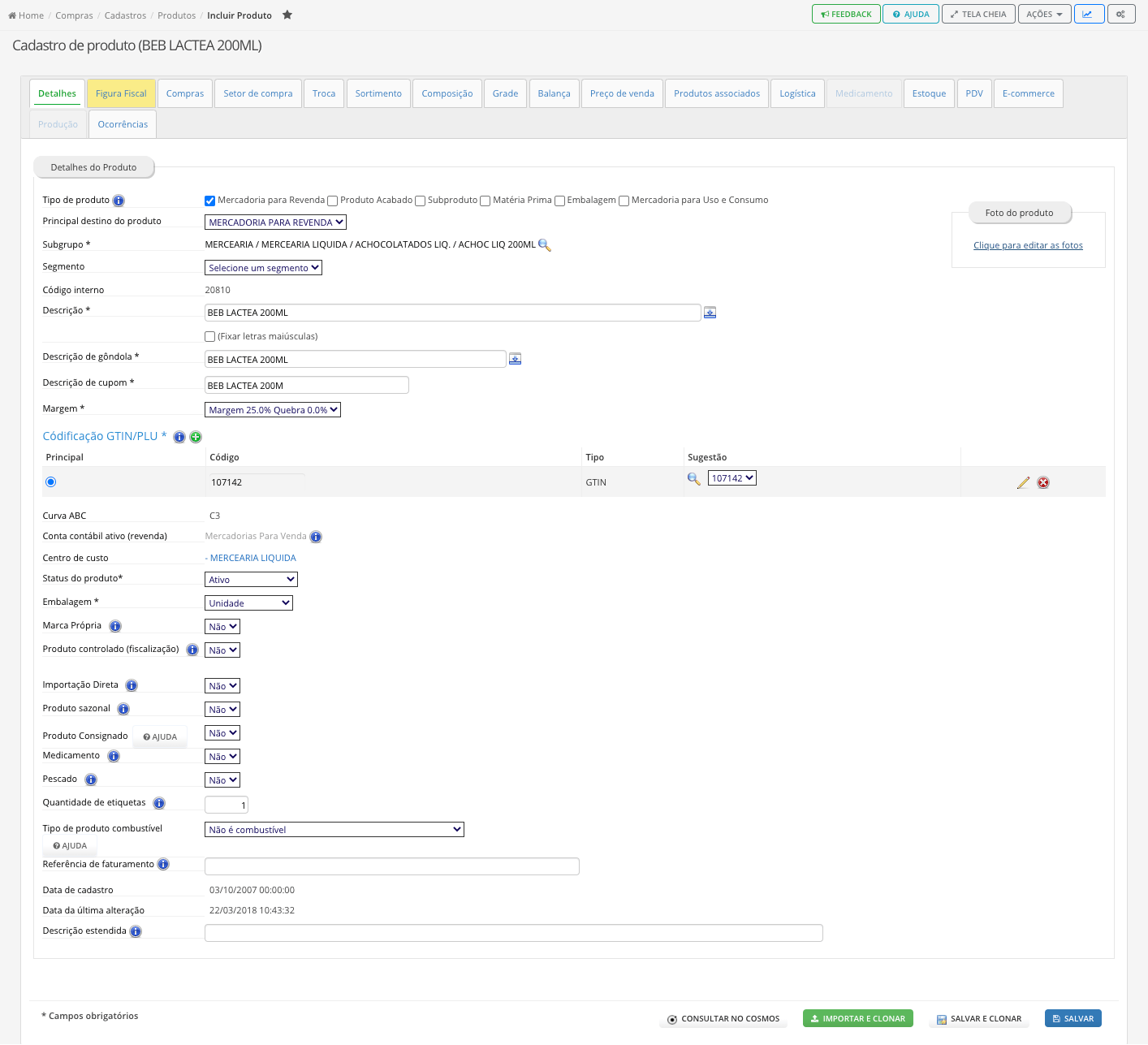Add new GTIN/PLU code with green plus

point(196,437)
